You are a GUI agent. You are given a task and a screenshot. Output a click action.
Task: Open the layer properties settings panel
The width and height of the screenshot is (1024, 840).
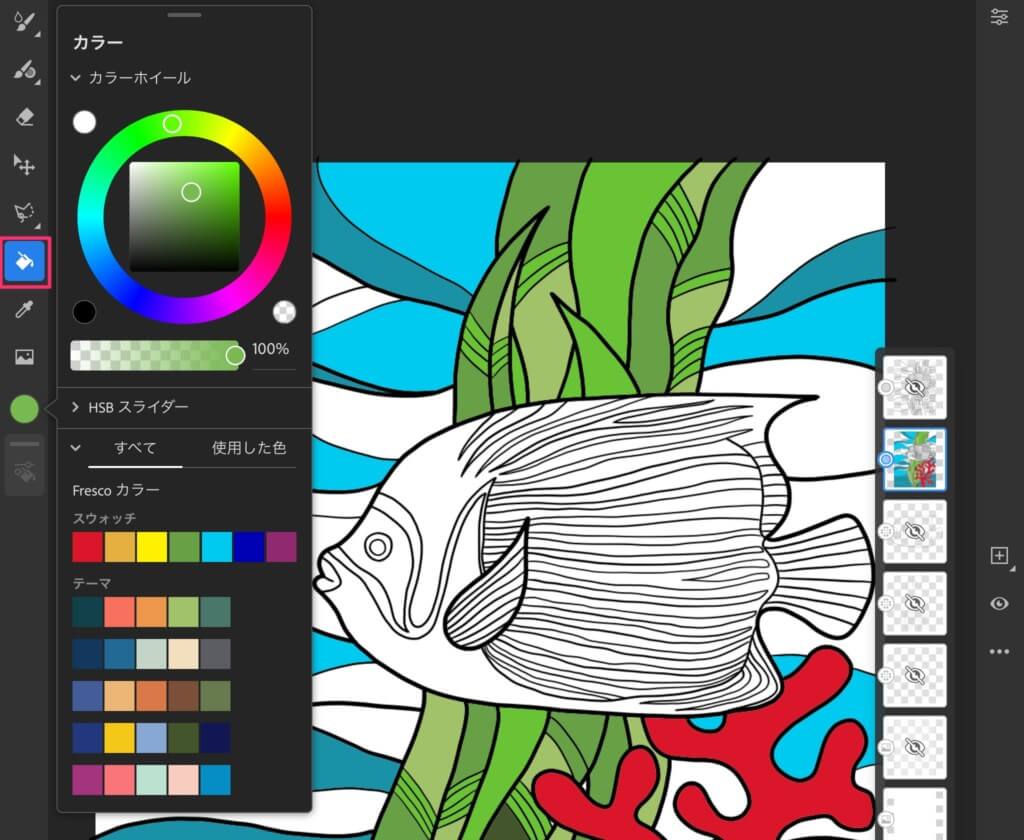(x=998, y=17)
